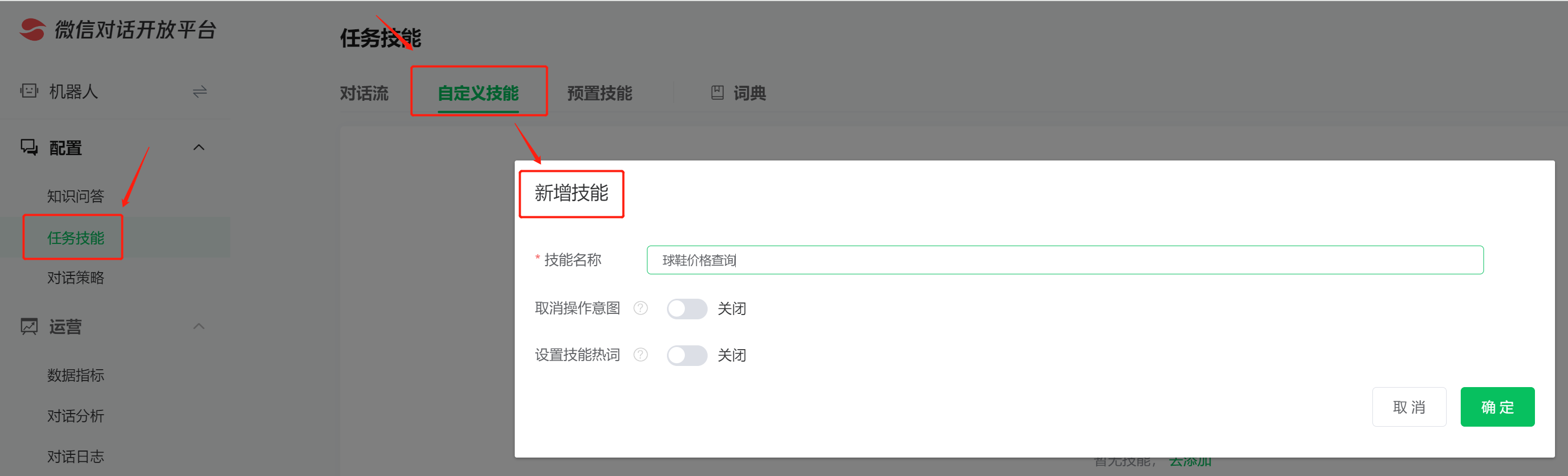1568x476 pixels.
Task: Open 知识问答 in the sidebar
Action: tap(75, 196)
